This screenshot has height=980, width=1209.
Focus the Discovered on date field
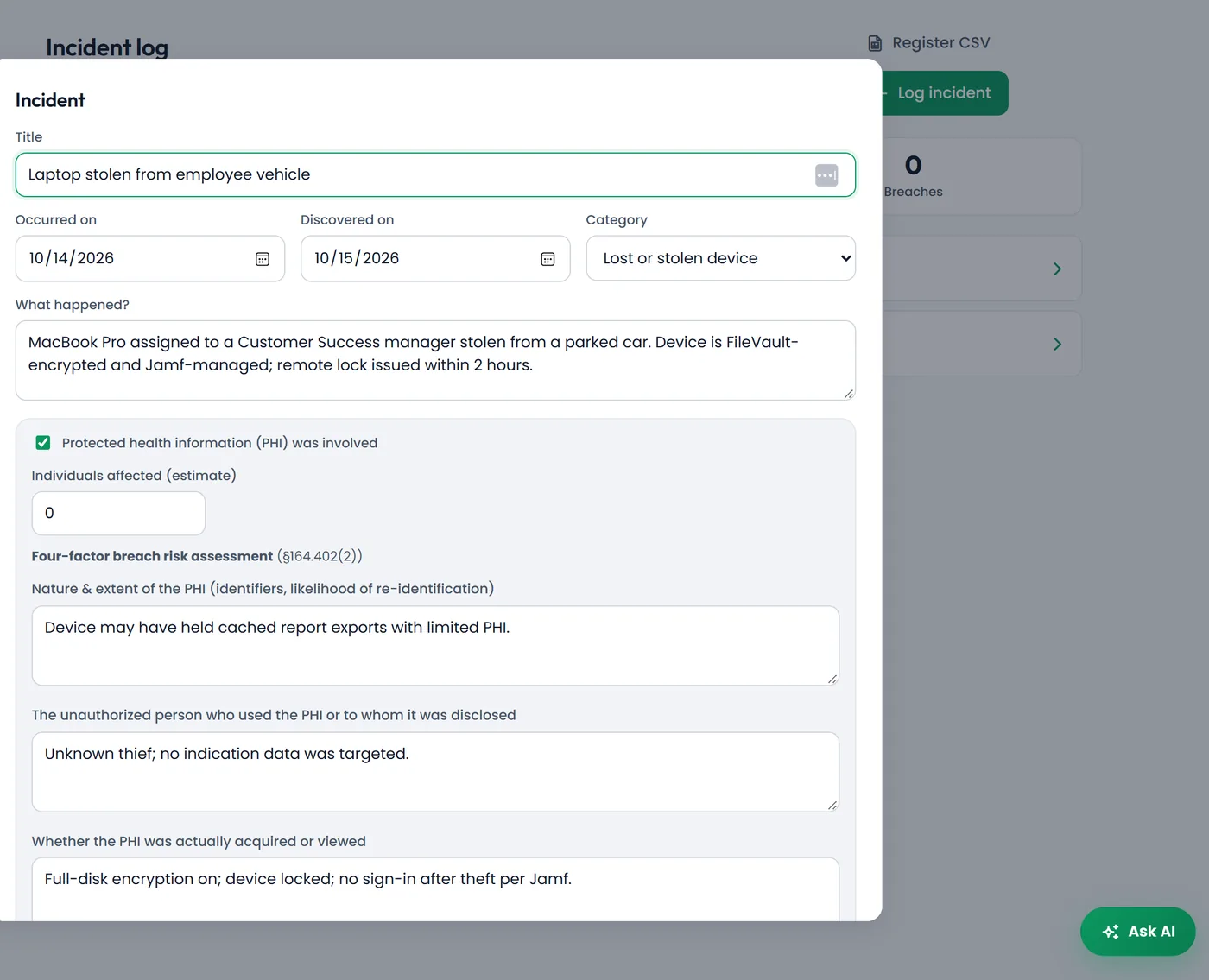[x=435, y=258]
